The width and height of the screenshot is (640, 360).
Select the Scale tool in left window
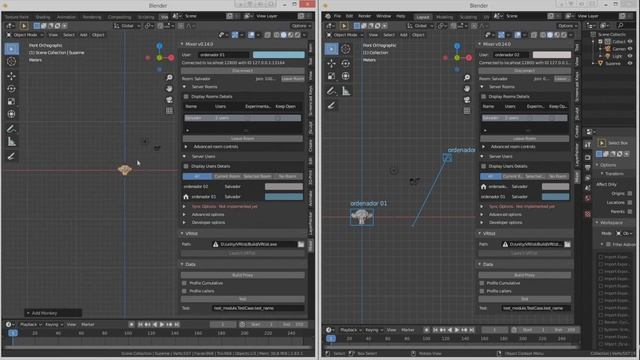tap(11, 101)
